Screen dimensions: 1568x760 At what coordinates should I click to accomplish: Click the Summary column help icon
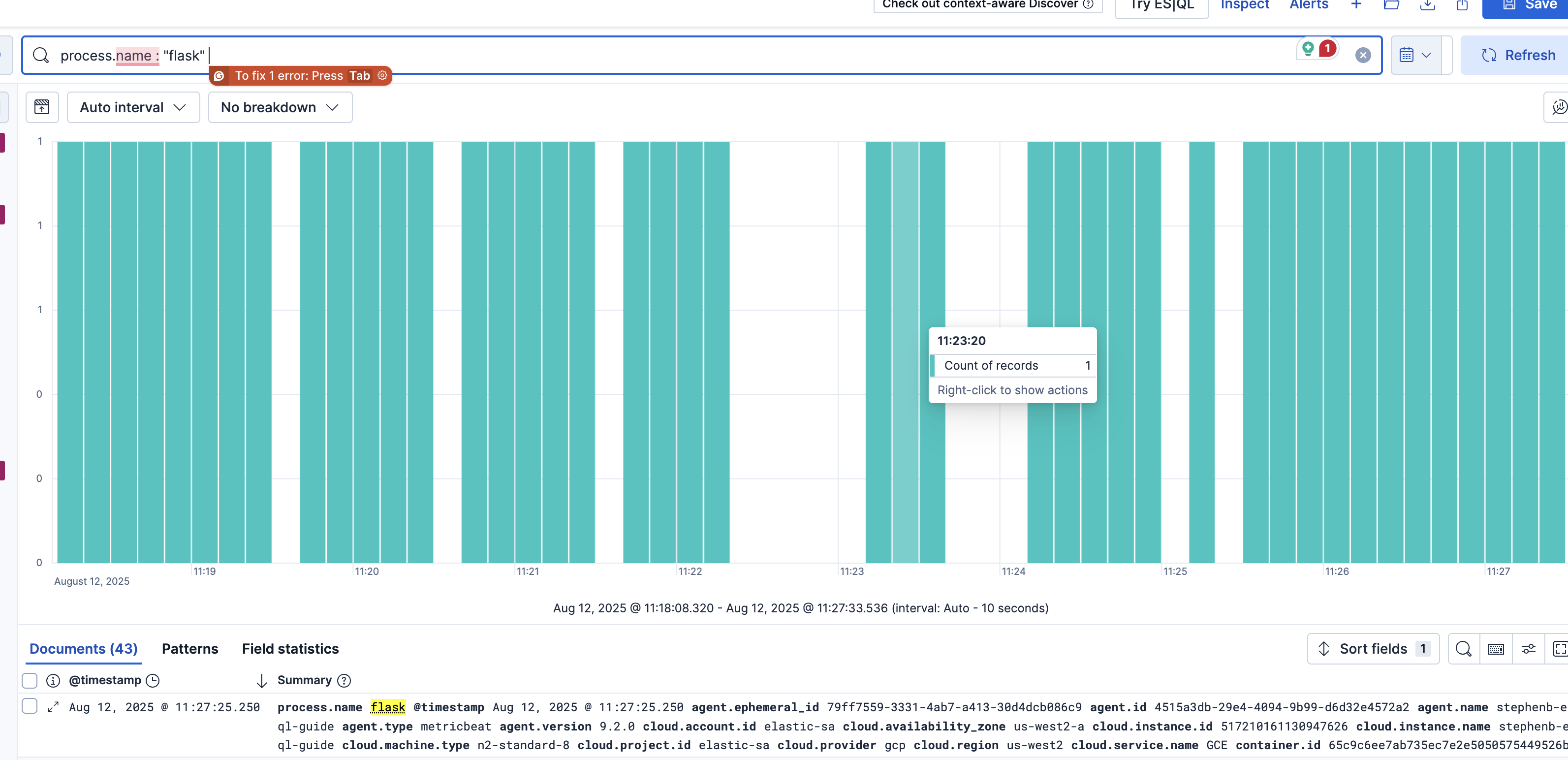tap(344, 680)
